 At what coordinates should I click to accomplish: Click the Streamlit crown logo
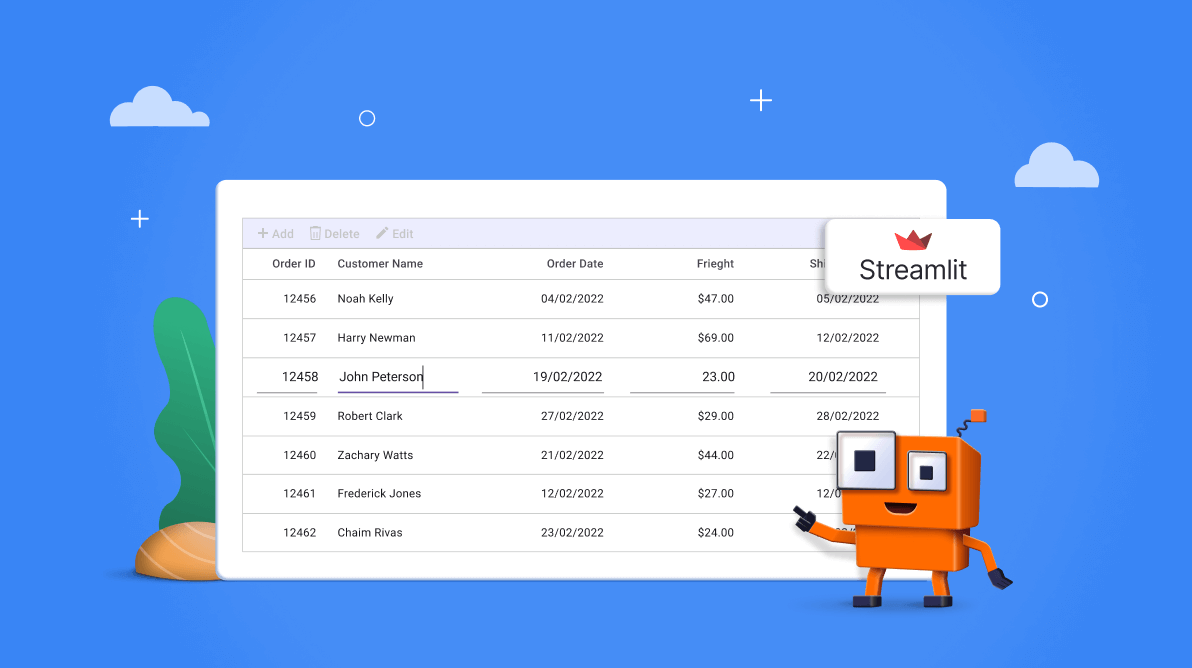[913, 240]
